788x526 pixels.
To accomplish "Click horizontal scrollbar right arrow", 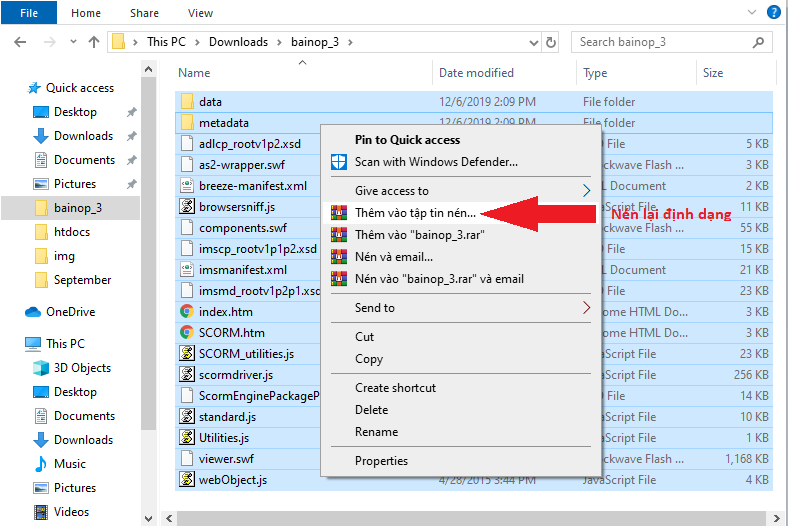I will [776, 518].
